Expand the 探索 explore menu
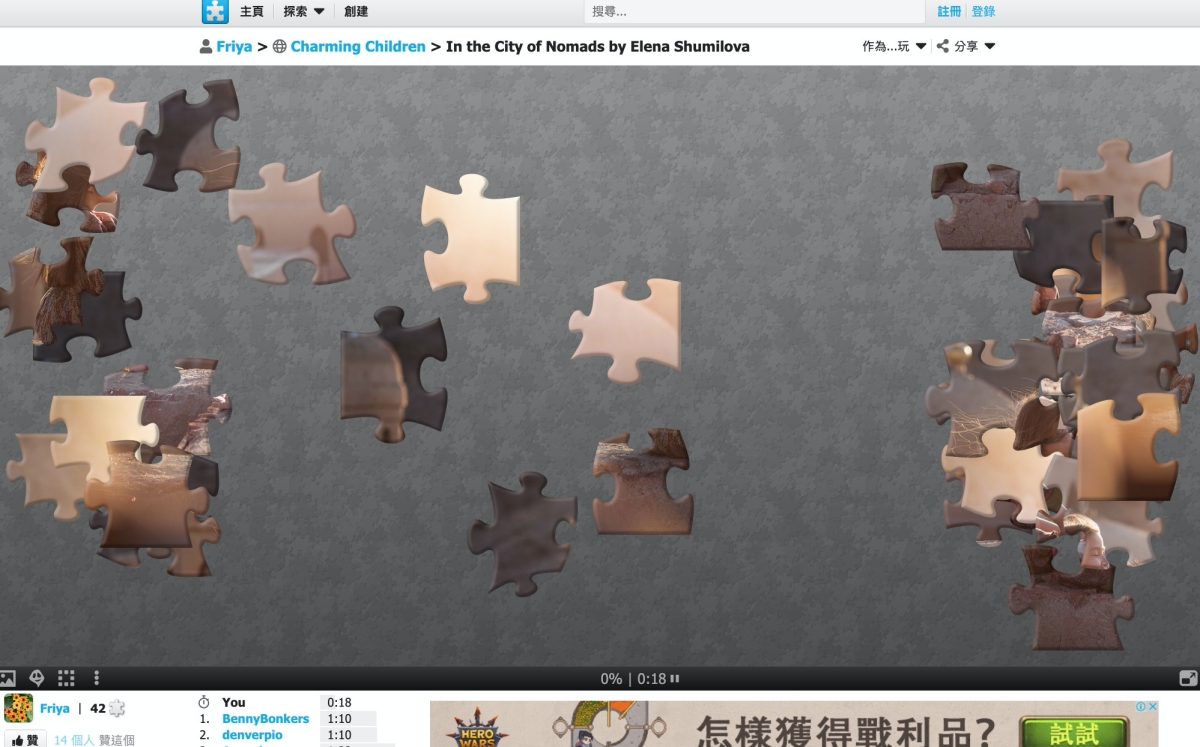 (x=304, y=12)
